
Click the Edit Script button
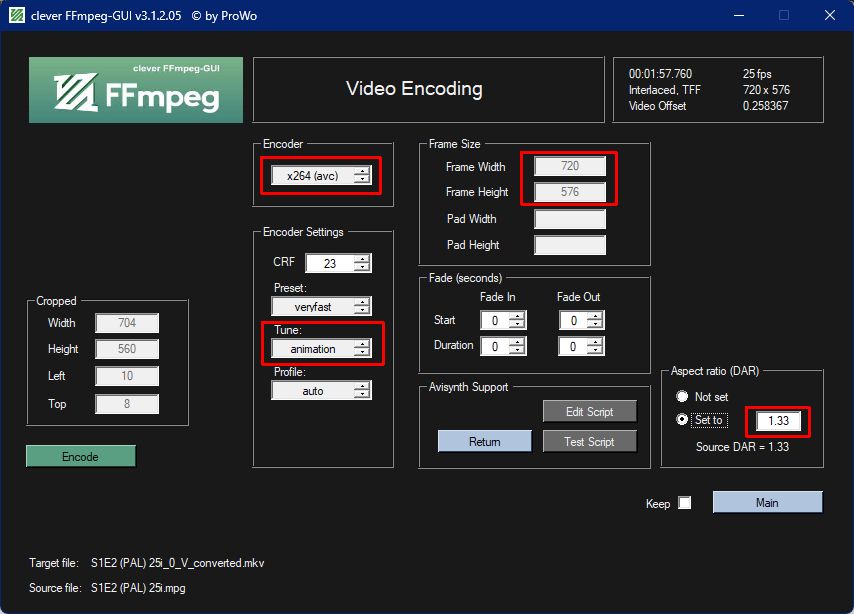pos(589,411)
